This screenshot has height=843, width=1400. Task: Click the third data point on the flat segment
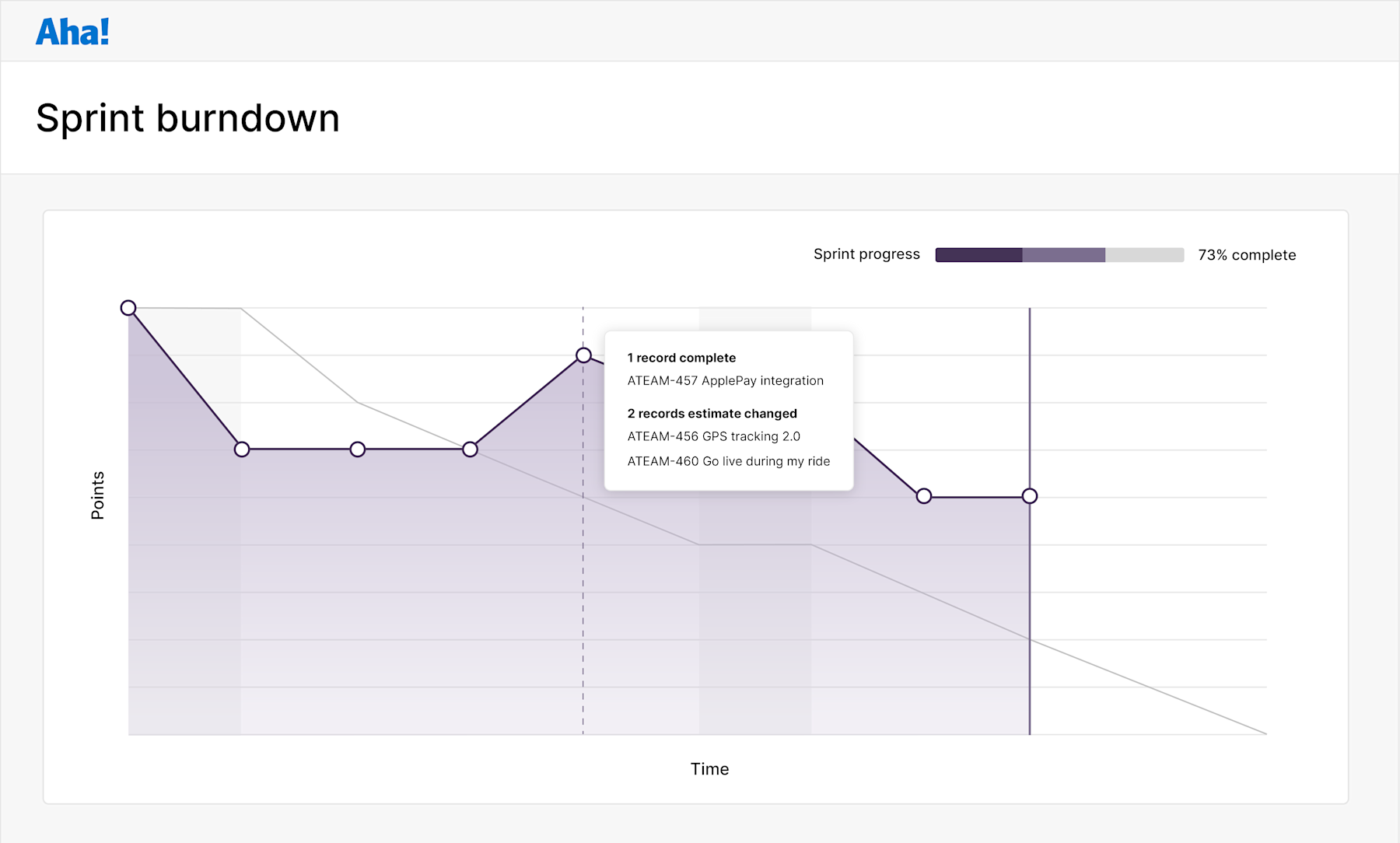(470, 449)
